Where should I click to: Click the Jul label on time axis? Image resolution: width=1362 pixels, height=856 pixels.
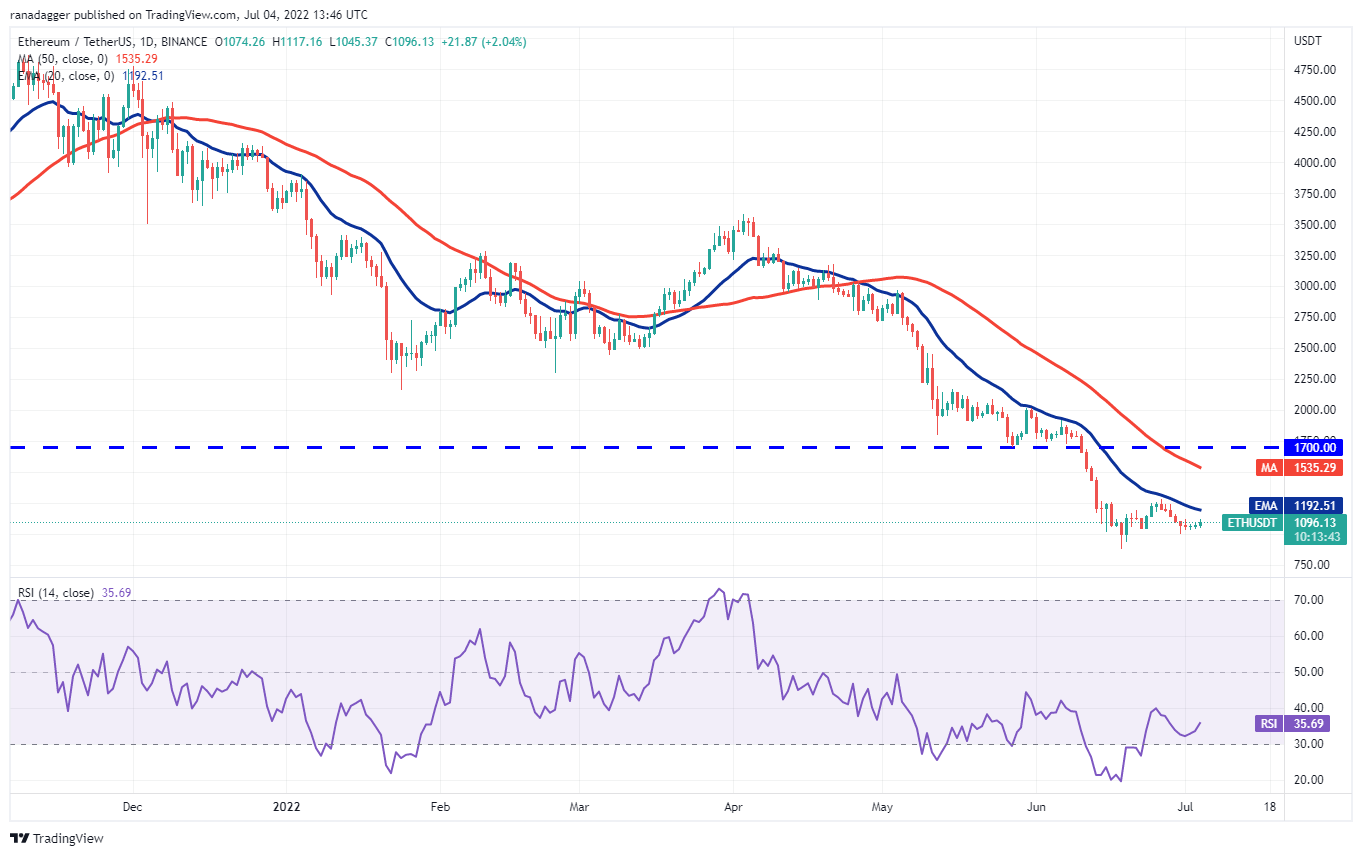click(1184, 806)
